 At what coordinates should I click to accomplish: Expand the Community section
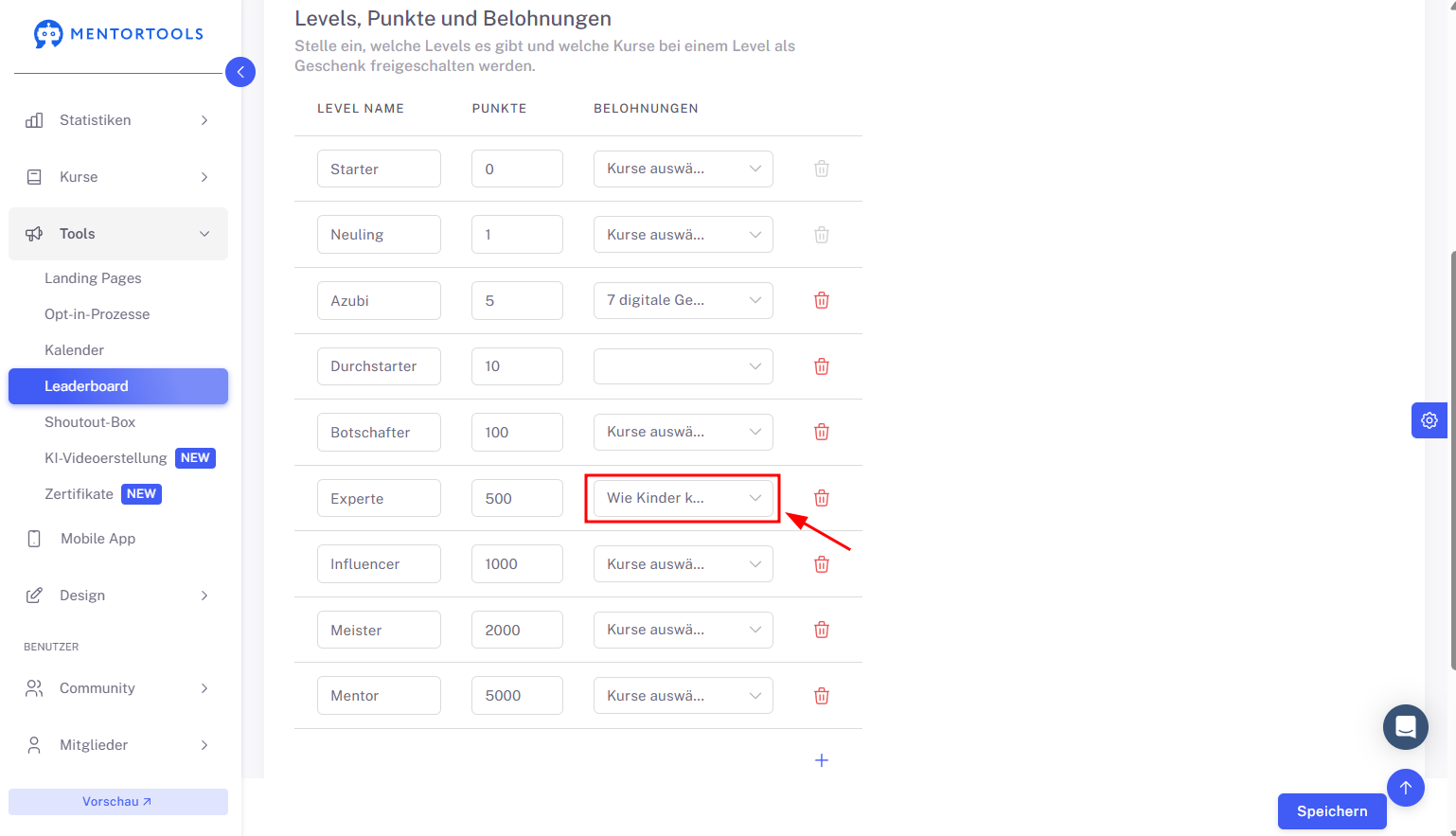point(118,688)
